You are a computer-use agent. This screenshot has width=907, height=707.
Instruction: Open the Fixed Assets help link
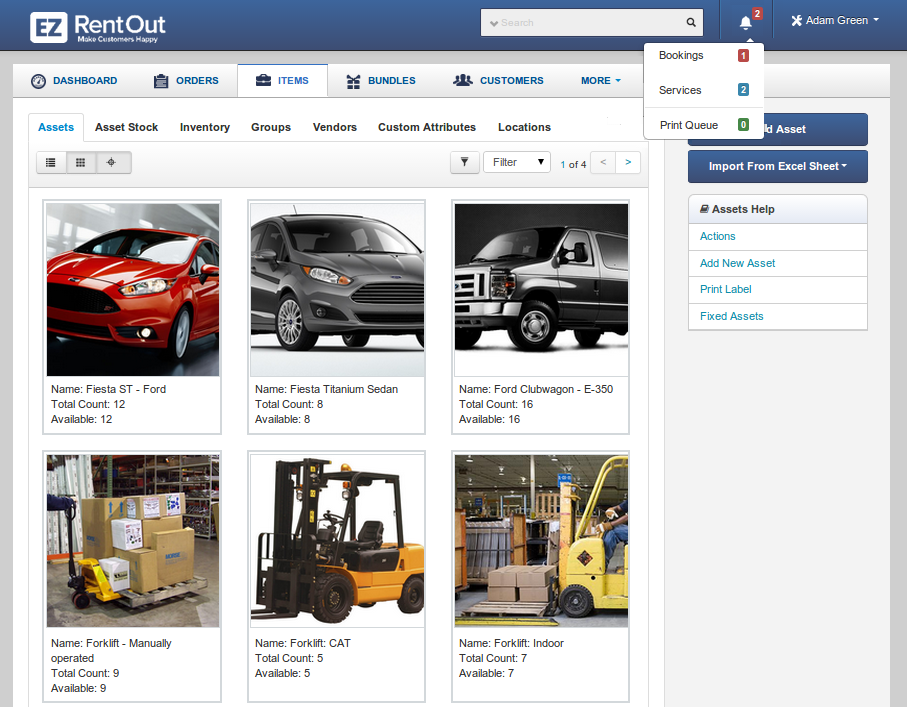click(732, 316)
